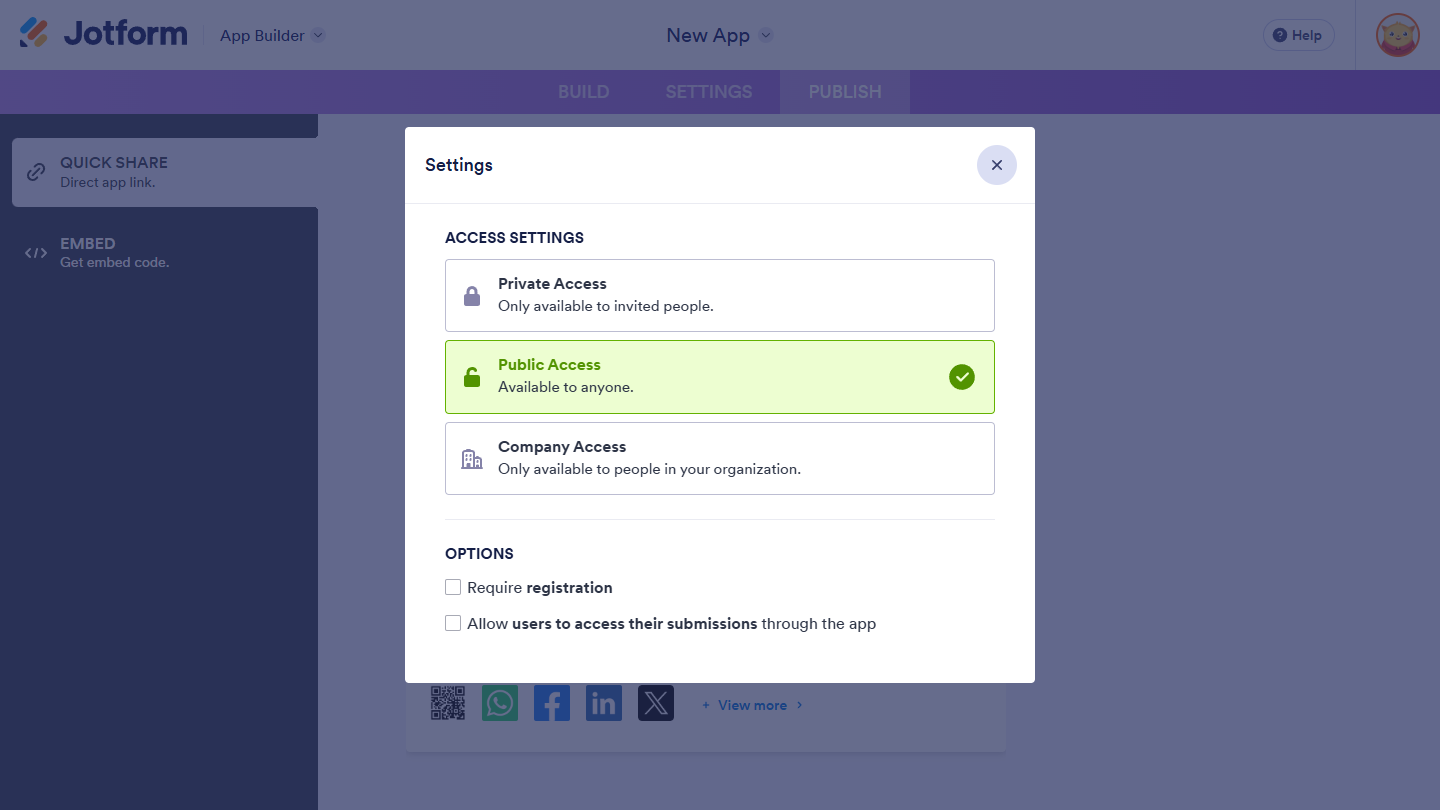The width and height of the screenshot is (1440, 810).
Task: Open the user avatar menu
Action: [x=1397, y=35]
